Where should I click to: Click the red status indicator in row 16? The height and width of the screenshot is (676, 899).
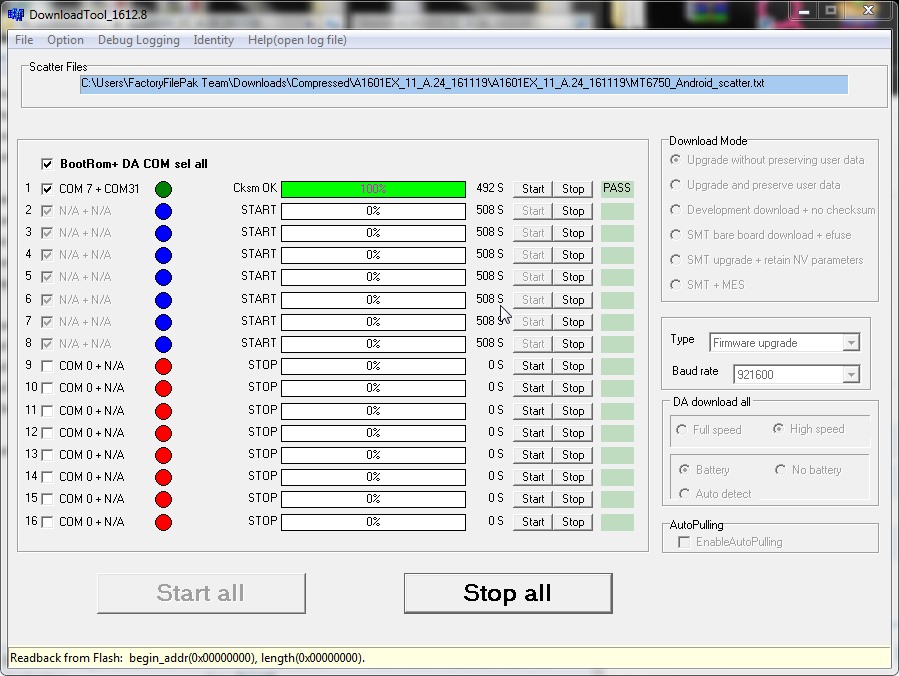163,522
